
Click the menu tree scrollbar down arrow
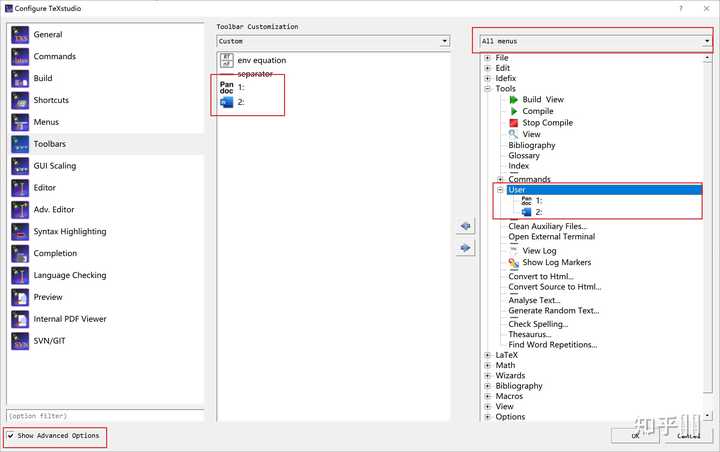(x=708, y=416)
